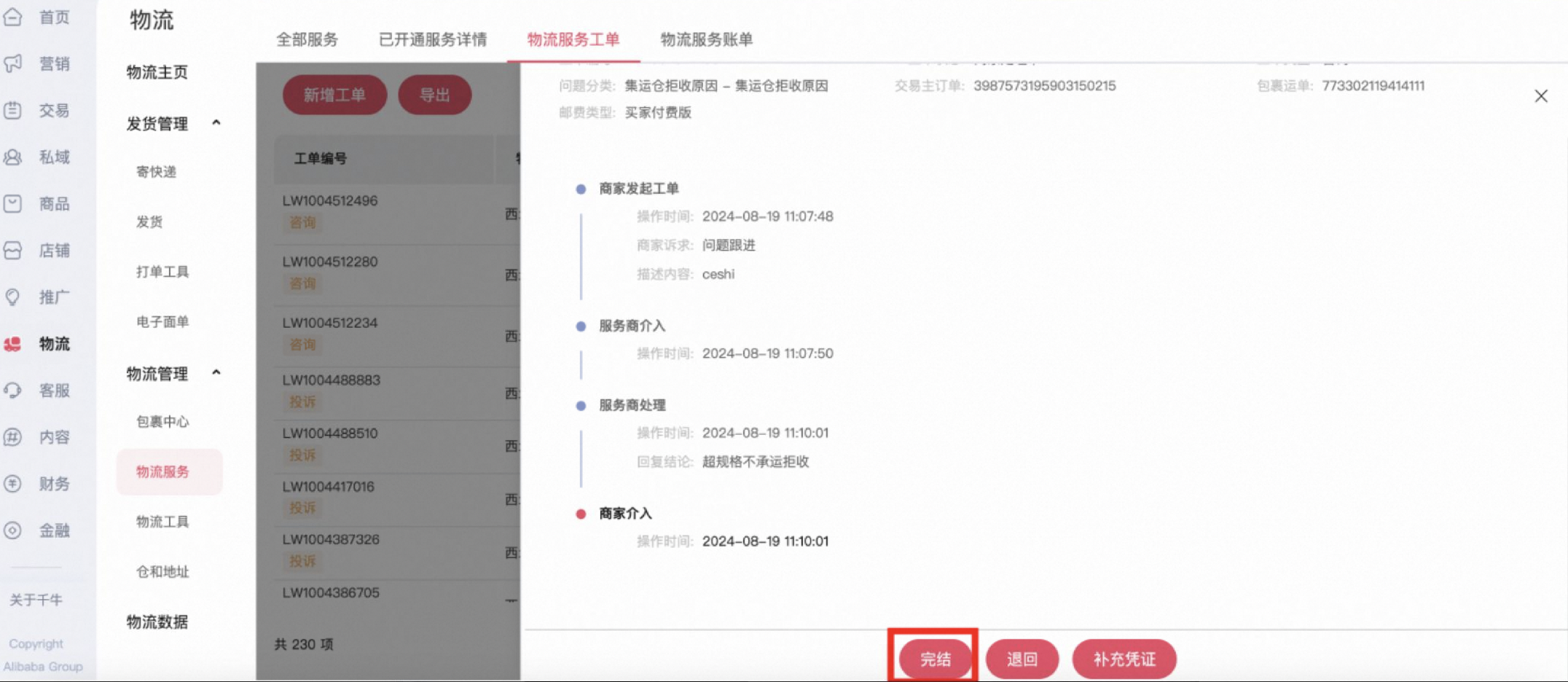This screenshot has height=682, width=1568.
Task: Select work order LW1004387326
Action: pyautogui.click(x=331, y=539)
